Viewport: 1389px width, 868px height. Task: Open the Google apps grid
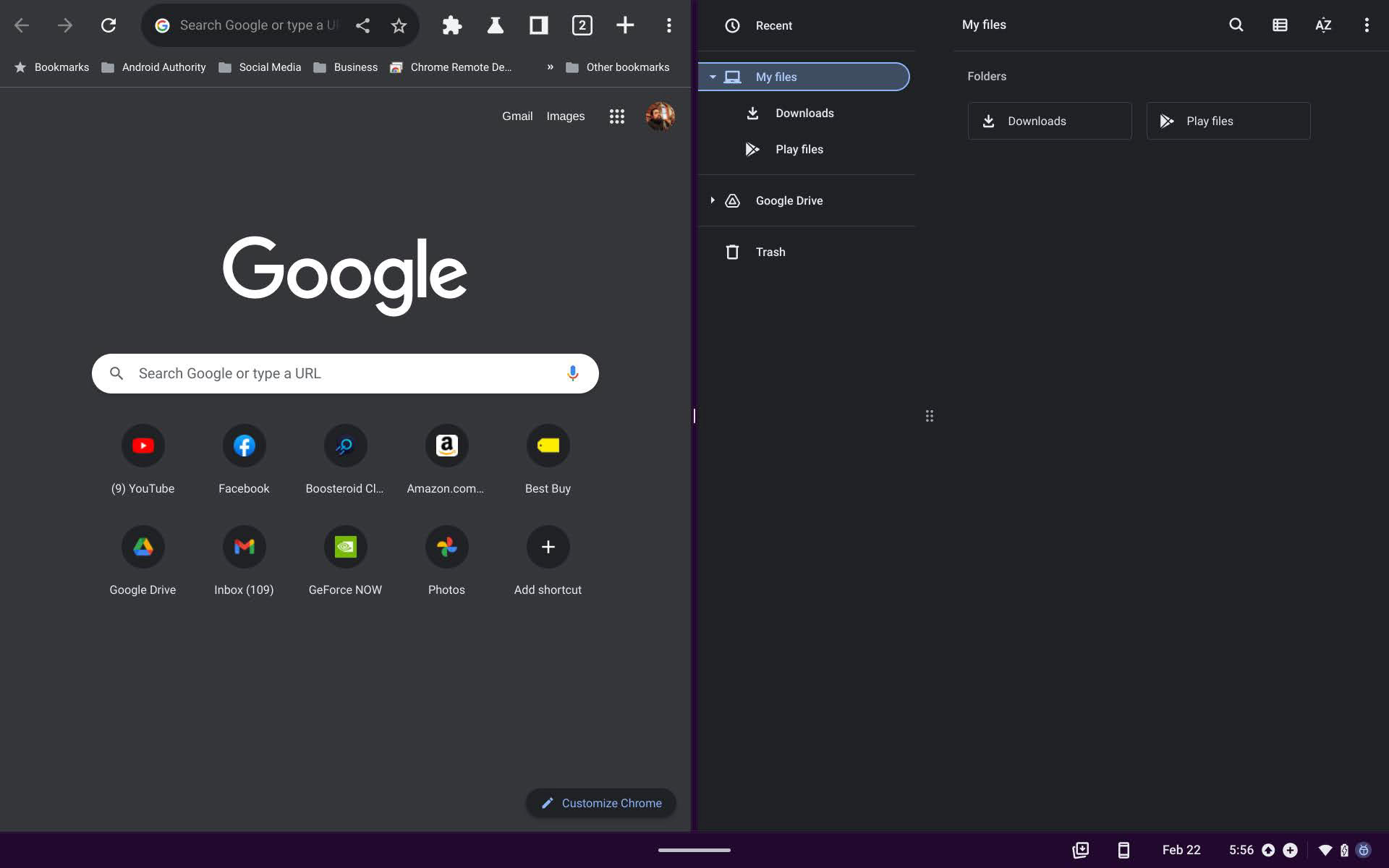click(x=616, y=116)
